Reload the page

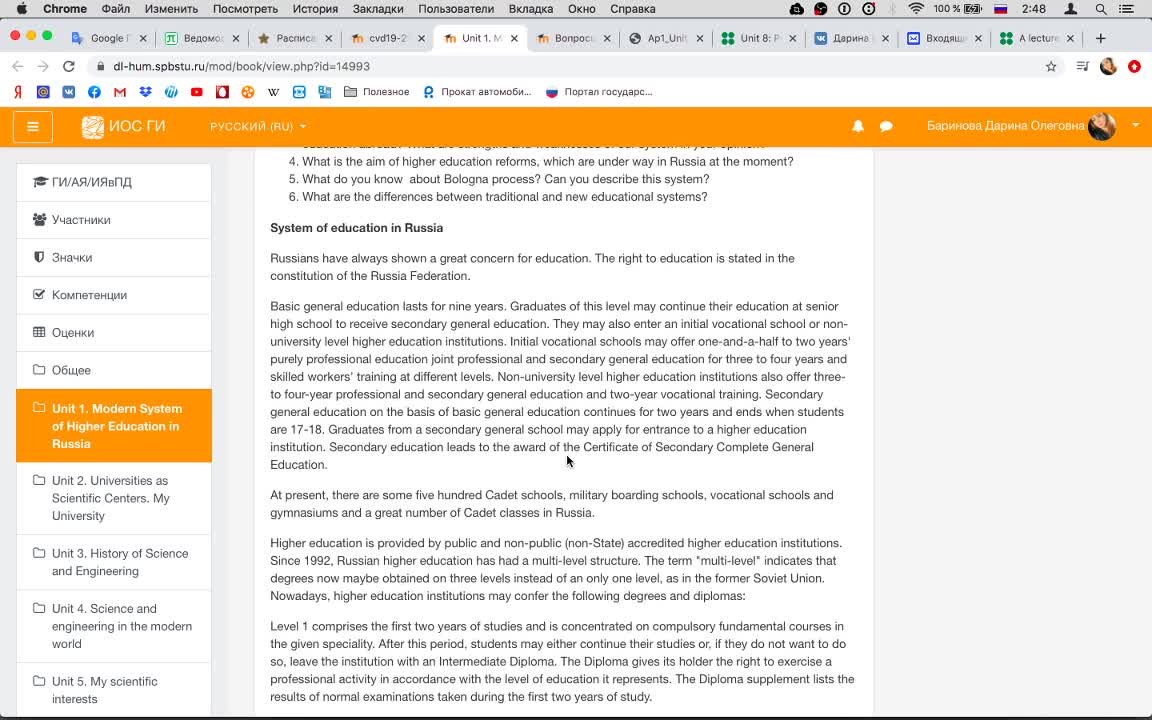tap(68, 66)
